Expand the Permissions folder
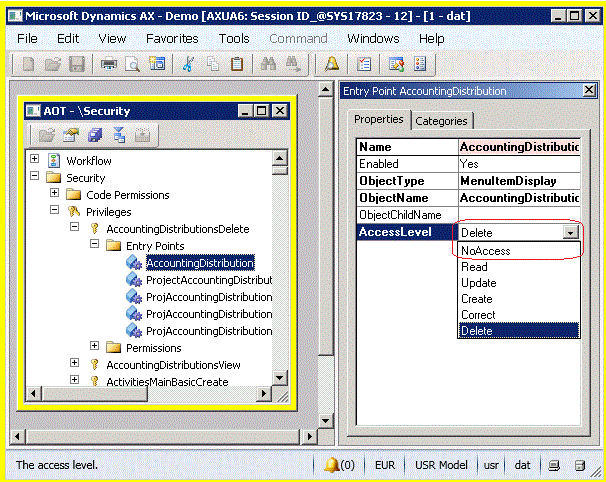Viewport: 606px width, 482px height. tap(94, 346)
